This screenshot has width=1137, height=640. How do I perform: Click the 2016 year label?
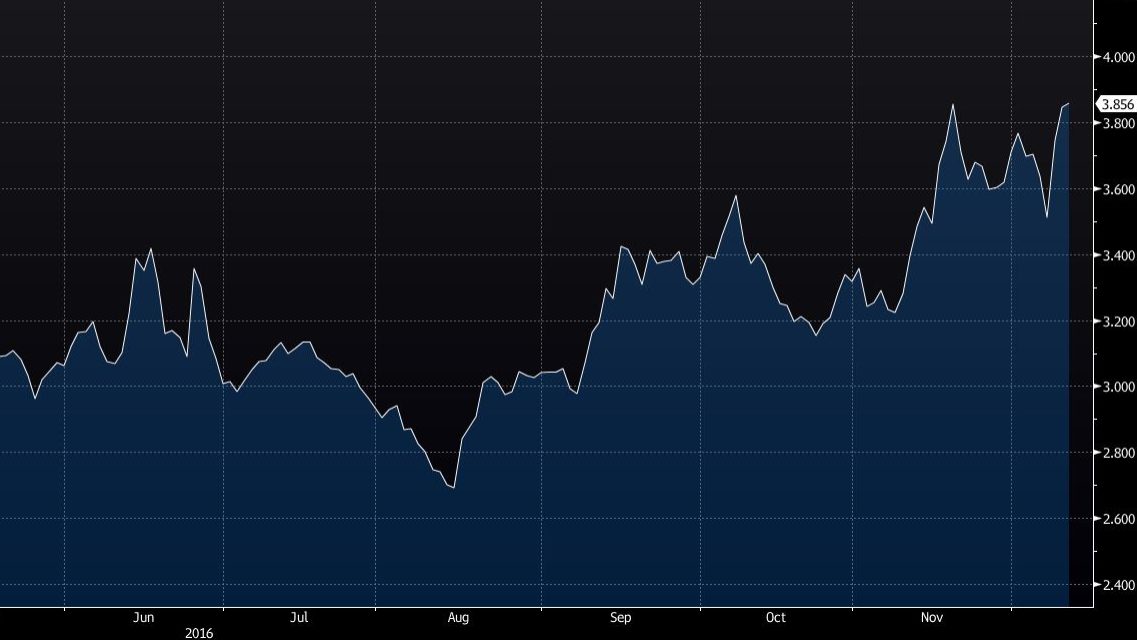(199, 633)
